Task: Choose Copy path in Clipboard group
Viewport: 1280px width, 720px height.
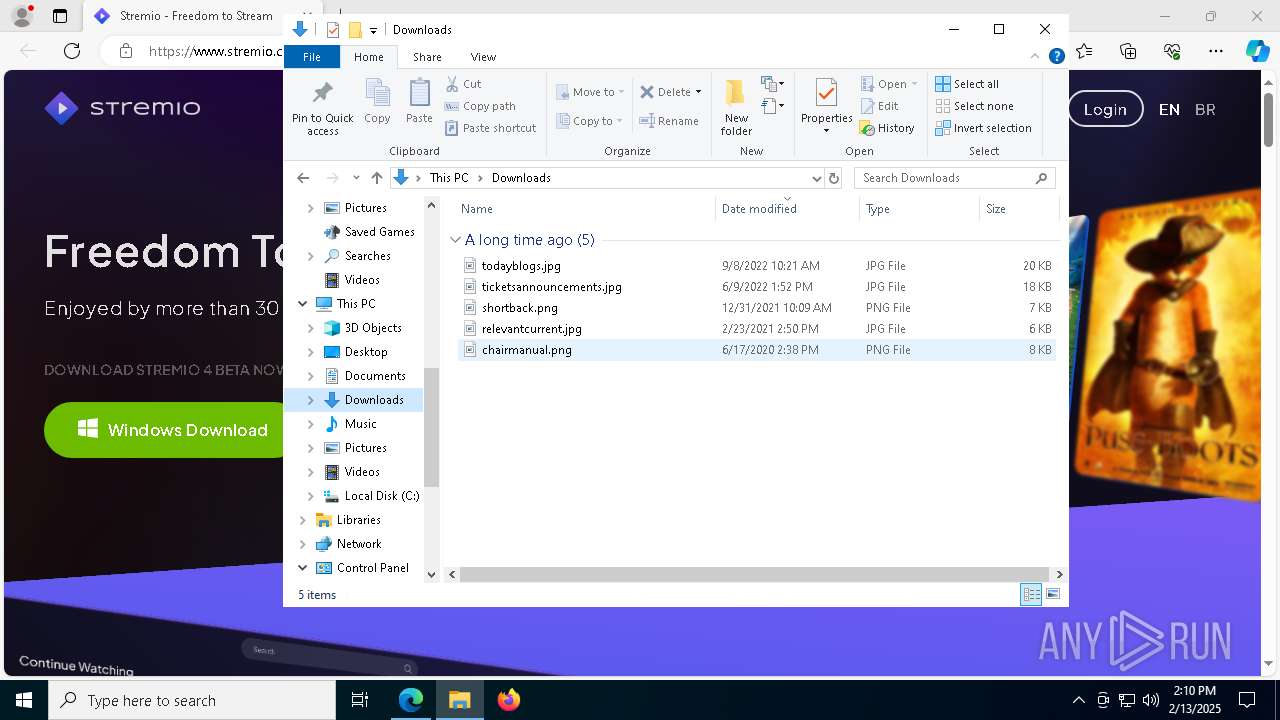Action: point(480,106)
